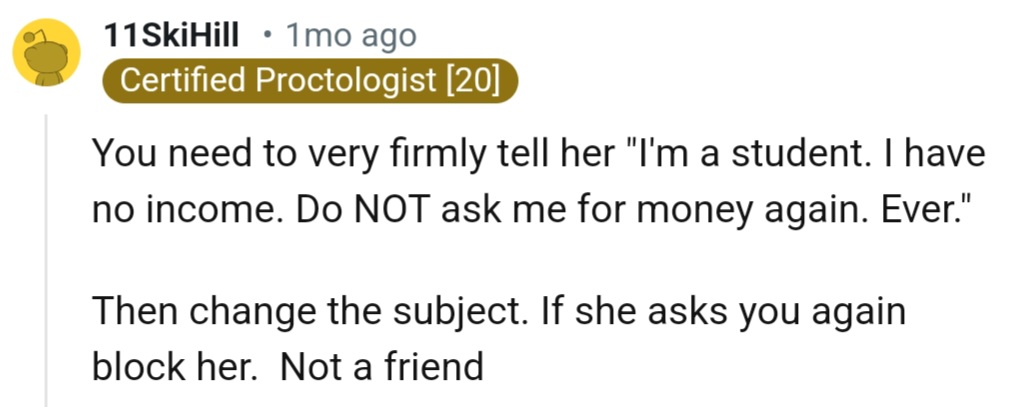Collapse the comment using the vertical thread line

pyautogui.click(x=46, y=260)
